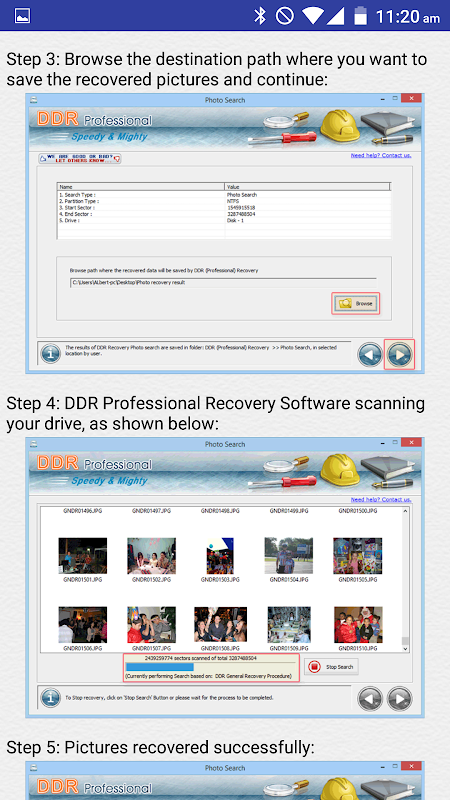
Task: Select thumbnail GNDR01508.JPG
Action: 220,624
